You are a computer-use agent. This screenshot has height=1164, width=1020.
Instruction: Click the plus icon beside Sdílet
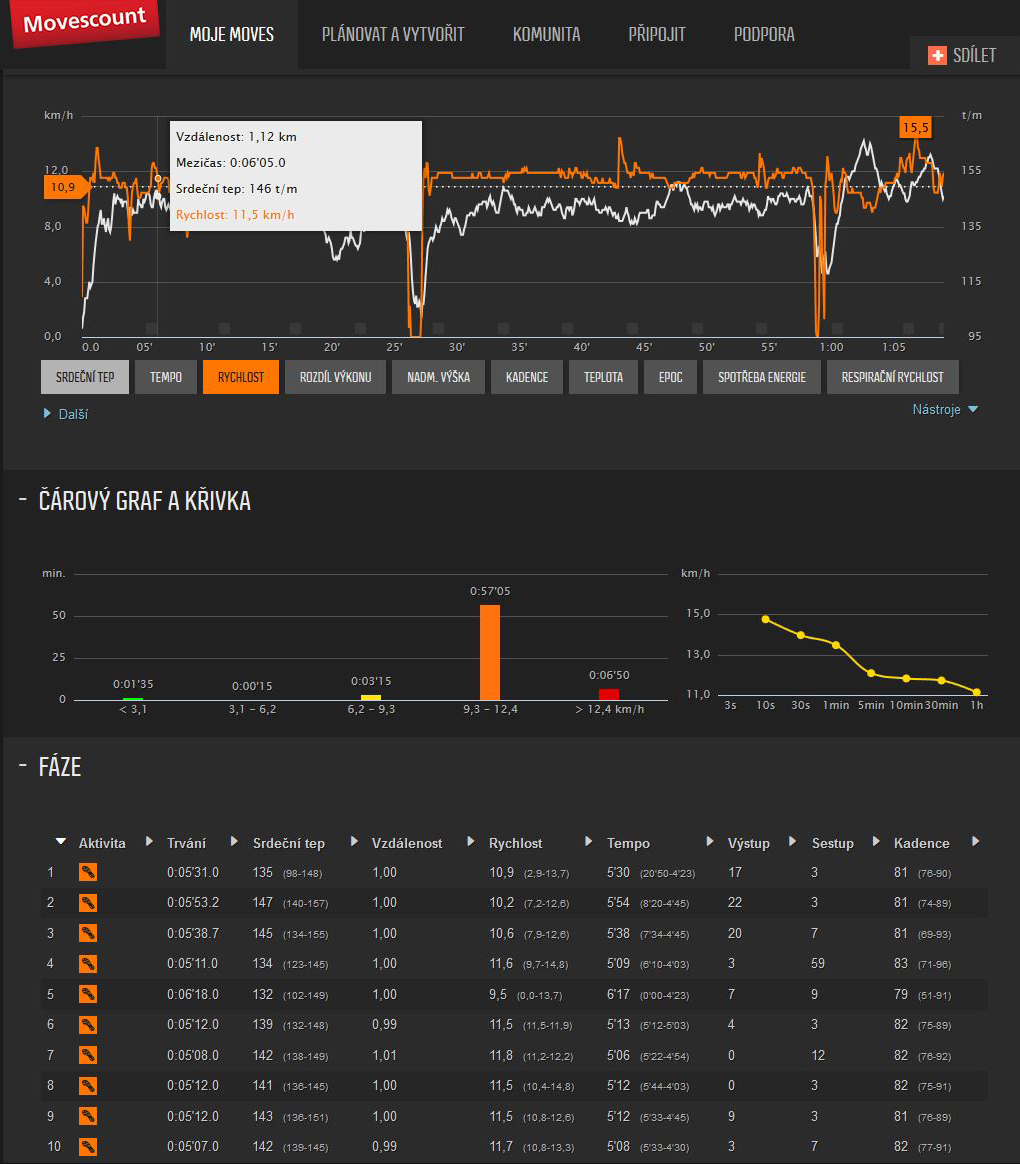937,55
